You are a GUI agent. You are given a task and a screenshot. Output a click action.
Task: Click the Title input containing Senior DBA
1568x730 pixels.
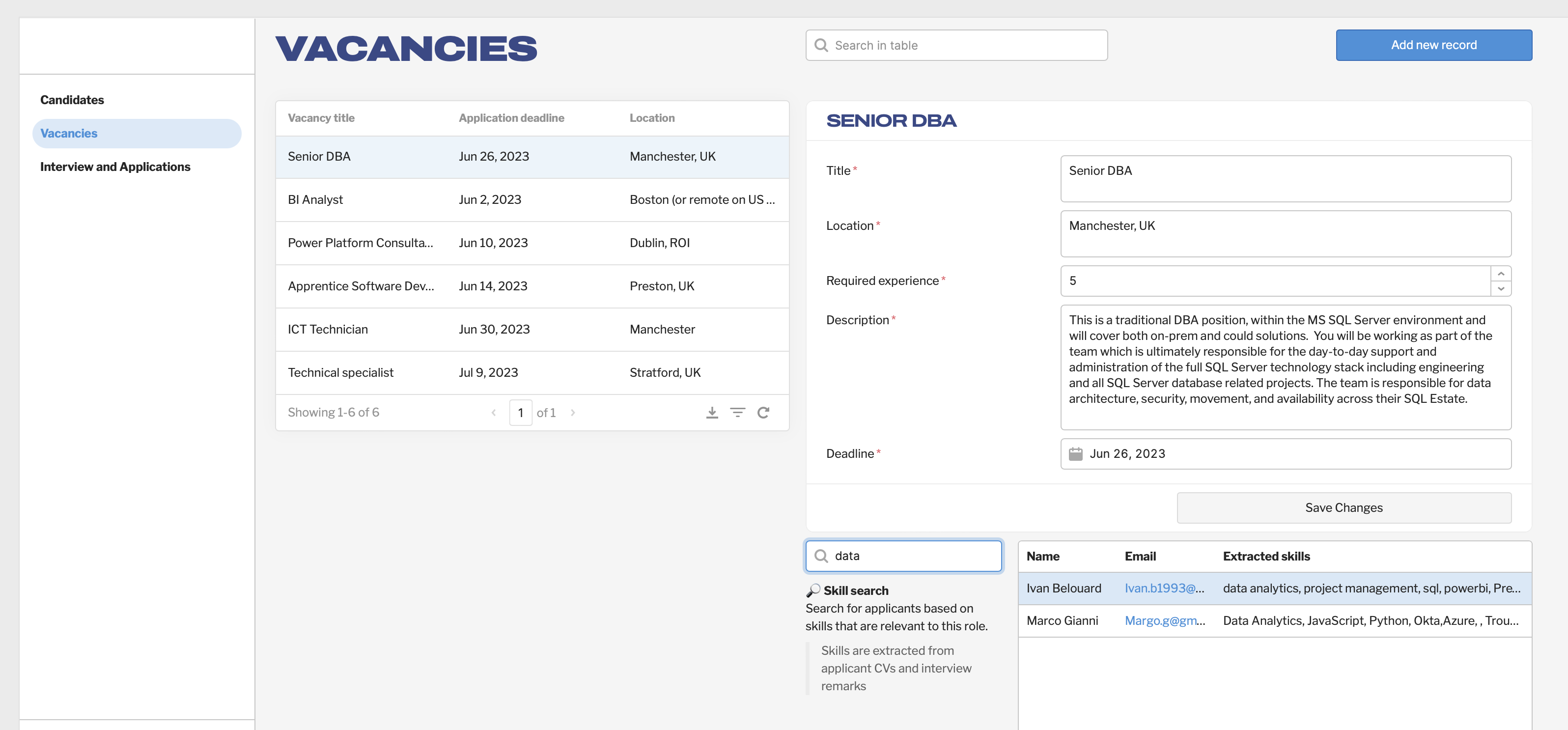click(1285, 178)
